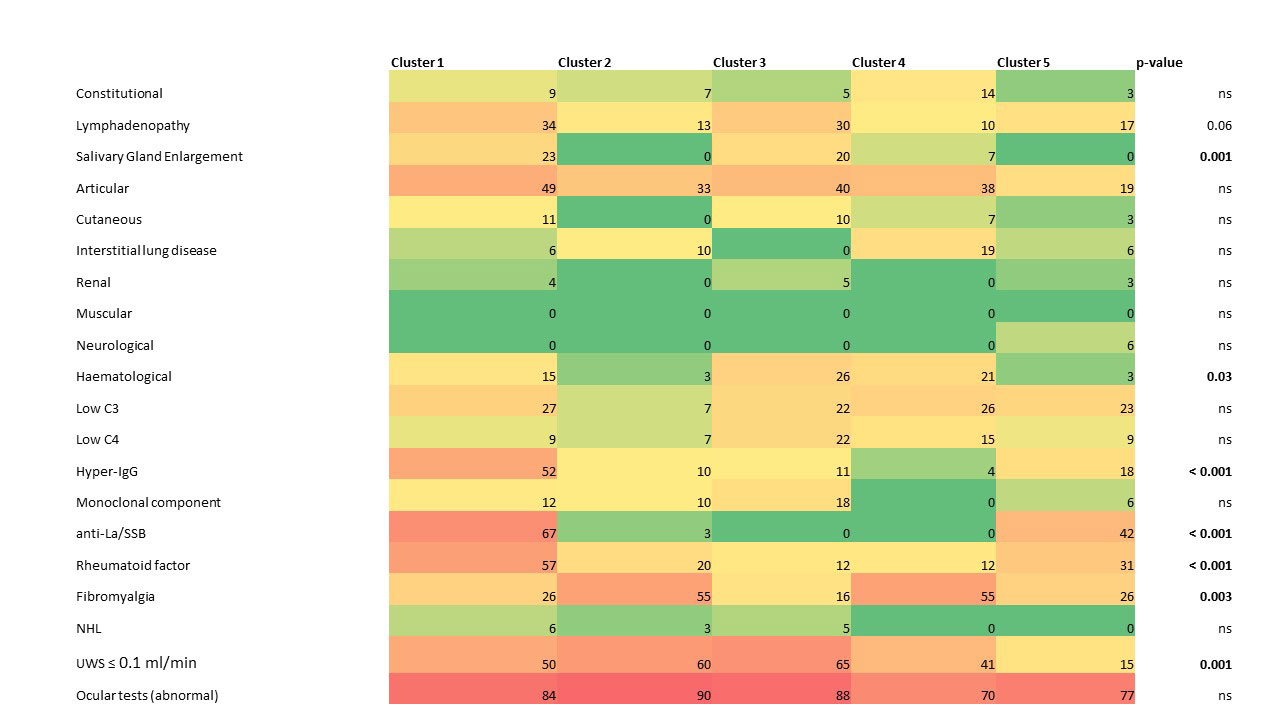Click the Interstitial lung disease row label
The width and height of the screenshot is (1280, 720).
146,251
